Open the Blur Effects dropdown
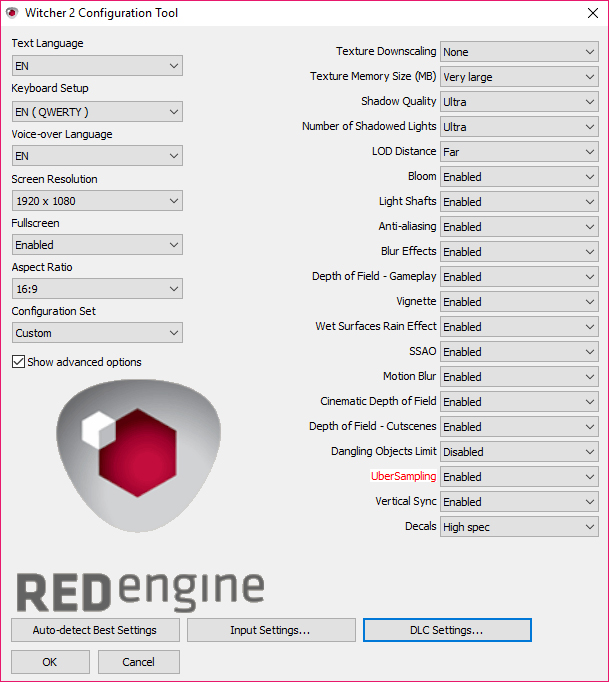This screenshot has height=682, width=609. click(519, 252)
